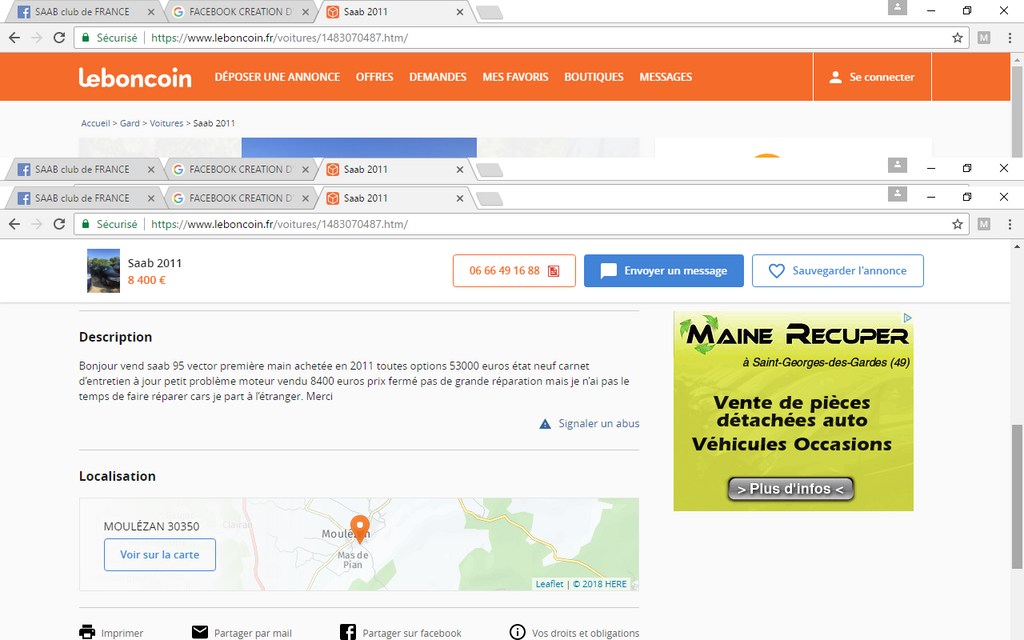Click Imprimer printer icon
Screen dimensions: 1024x640
[87, 632]
